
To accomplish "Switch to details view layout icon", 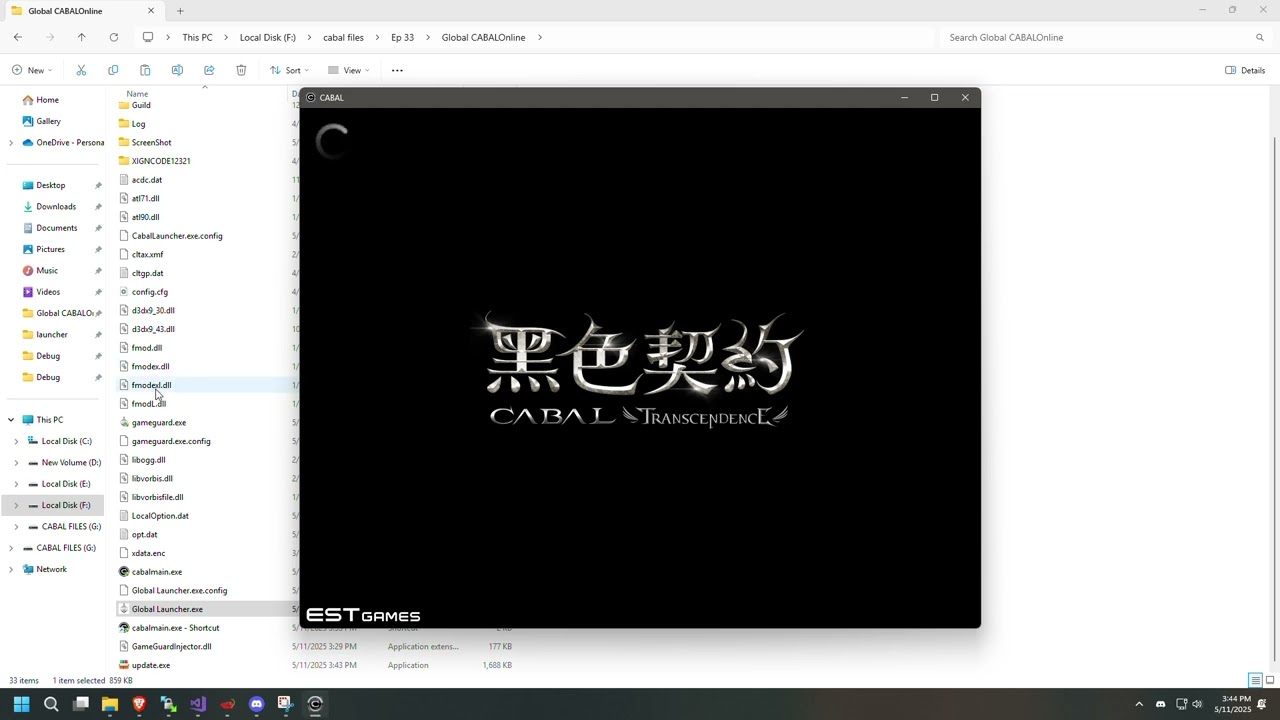I will pos(1255,681).
